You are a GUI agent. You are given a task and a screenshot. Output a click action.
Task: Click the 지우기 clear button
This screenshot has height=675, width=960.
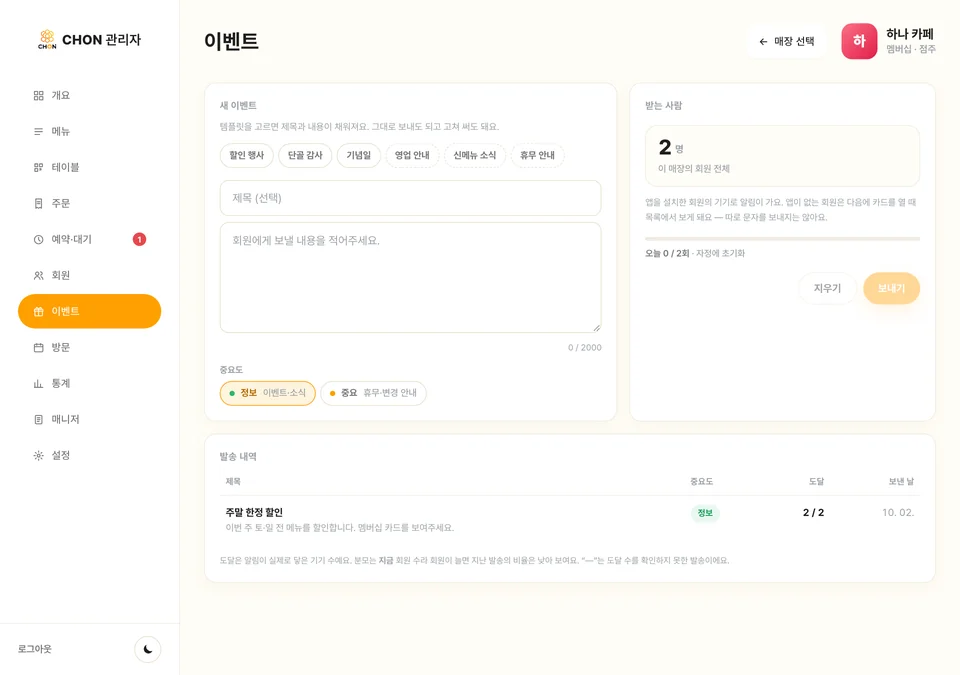point(827,288)
